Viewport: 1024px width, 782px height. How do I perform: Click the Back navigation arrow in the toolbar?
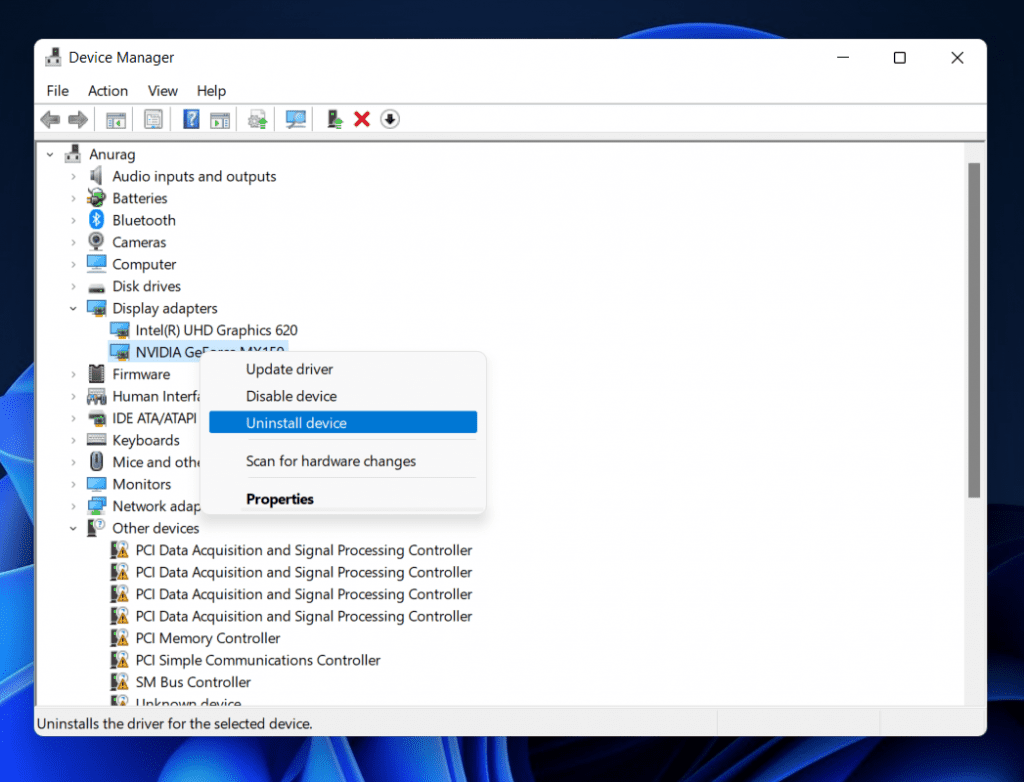(50, 119)
